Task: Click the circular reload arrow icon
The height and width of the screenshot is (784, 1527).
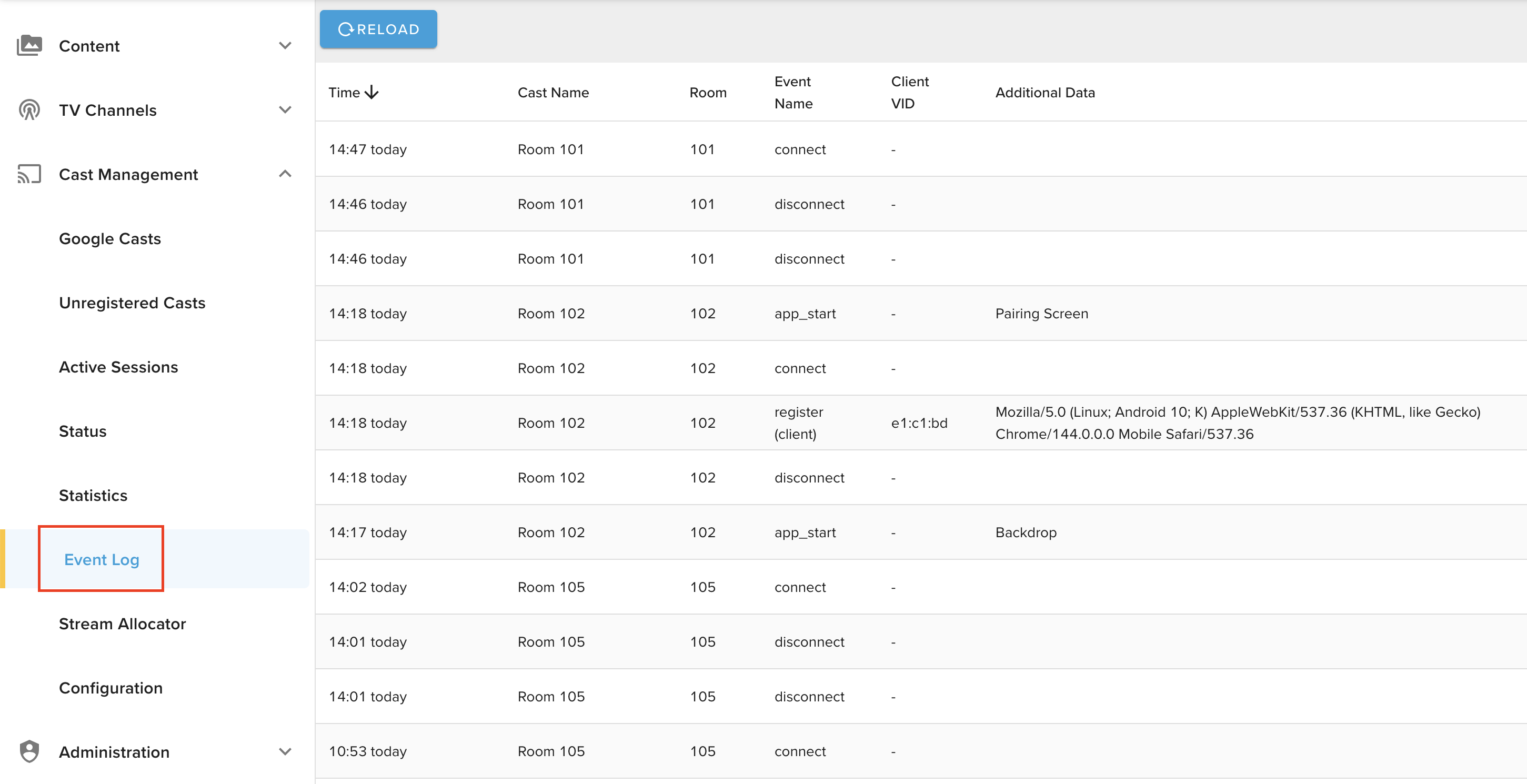Action: [346, 29]
